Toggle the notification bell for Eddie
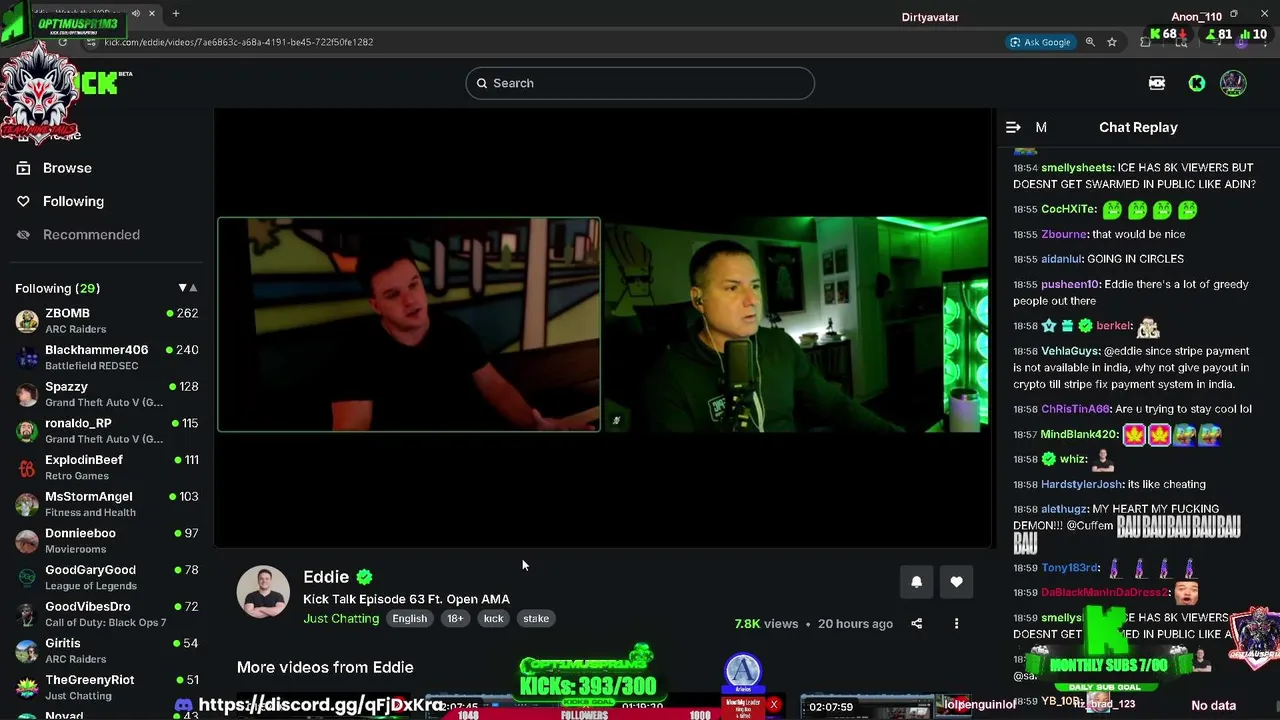This screenshot has width=1280, height=720. pyautogui.click(x=916, y=582)
